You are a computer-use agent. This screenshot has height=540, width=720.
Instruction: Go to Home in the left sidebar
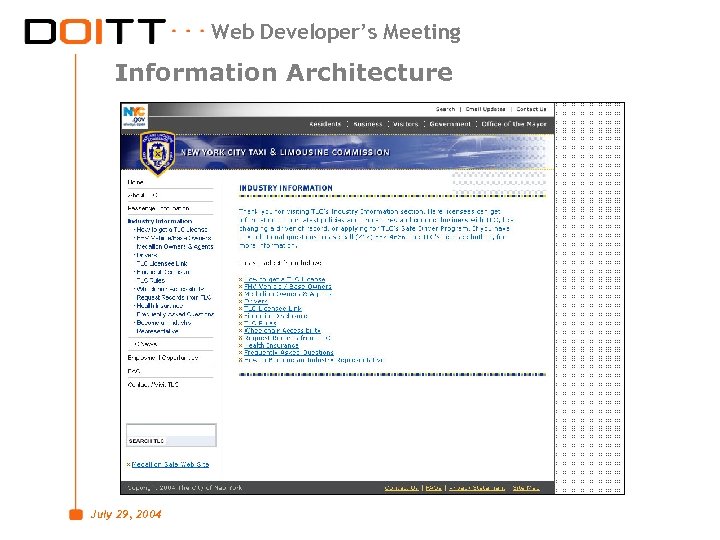pos(135,182)
